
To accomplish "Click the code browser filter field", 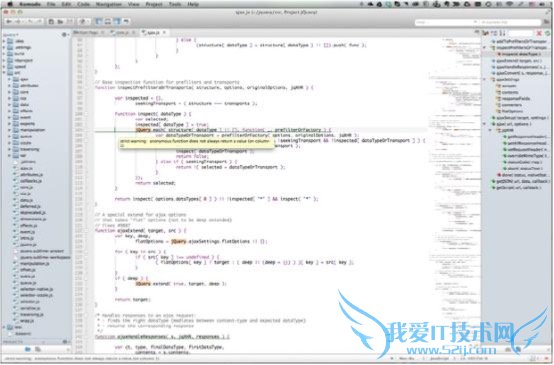I will click(x=521, y=33).
